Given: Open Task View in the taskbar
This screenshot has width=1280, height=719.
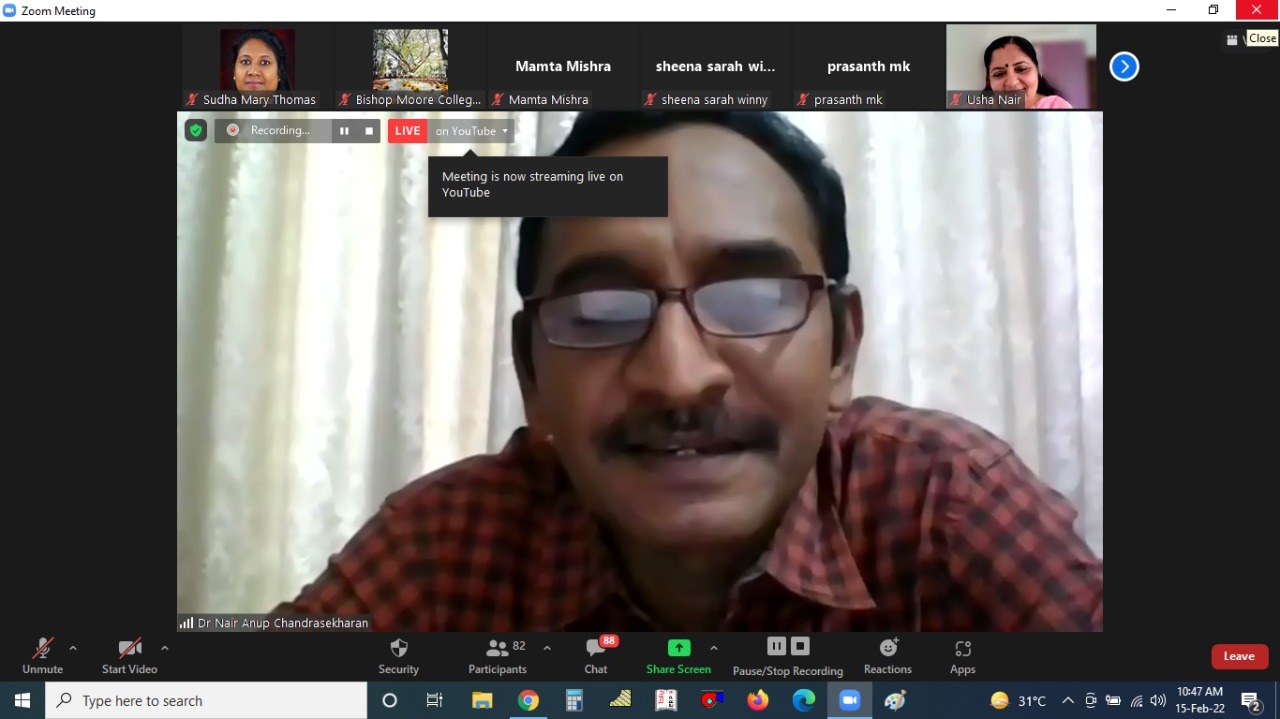Looking at the screenshot, I should 434,700.
